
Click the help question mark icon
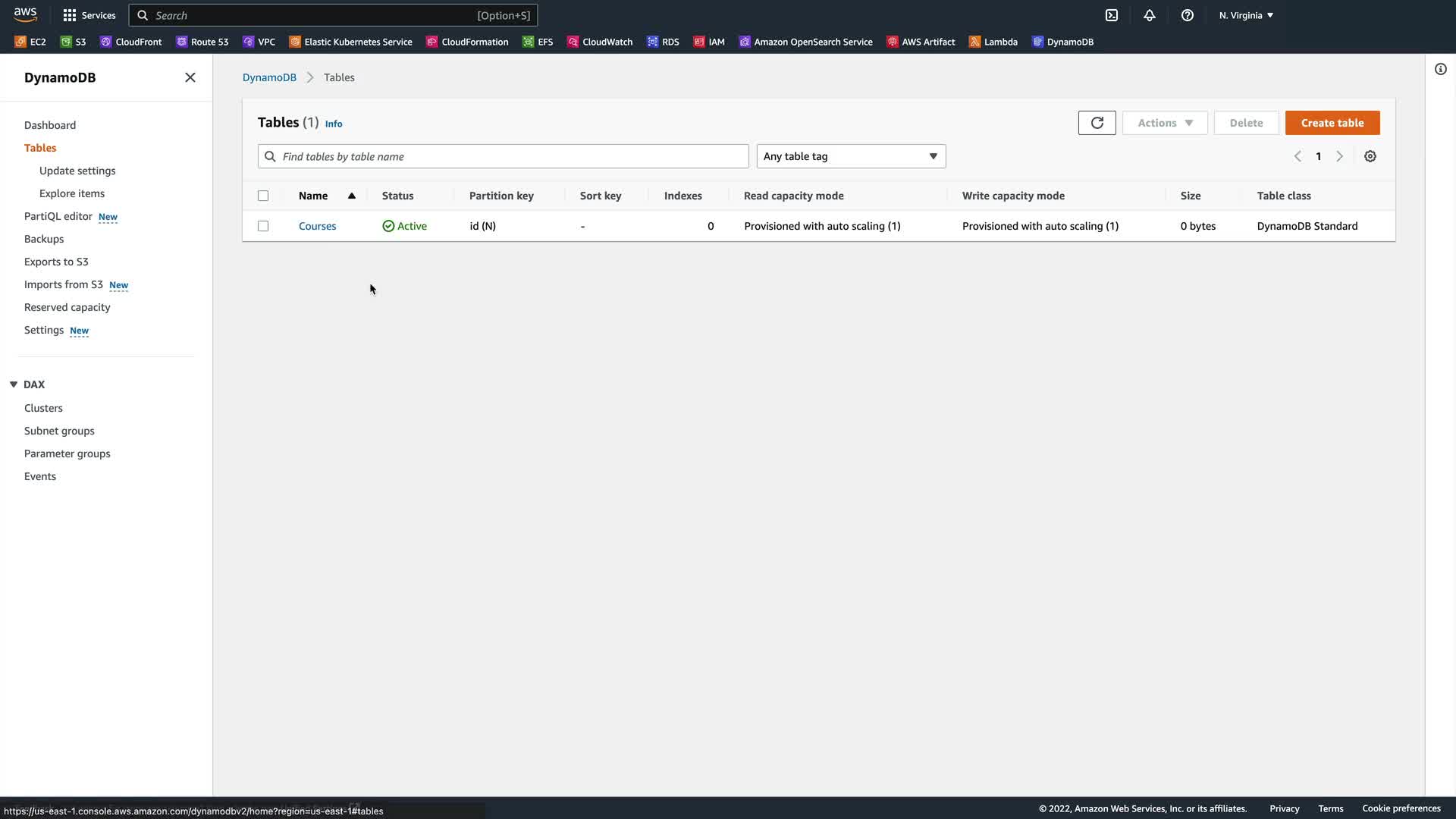pyautogui.click(x=1188, y=15)
